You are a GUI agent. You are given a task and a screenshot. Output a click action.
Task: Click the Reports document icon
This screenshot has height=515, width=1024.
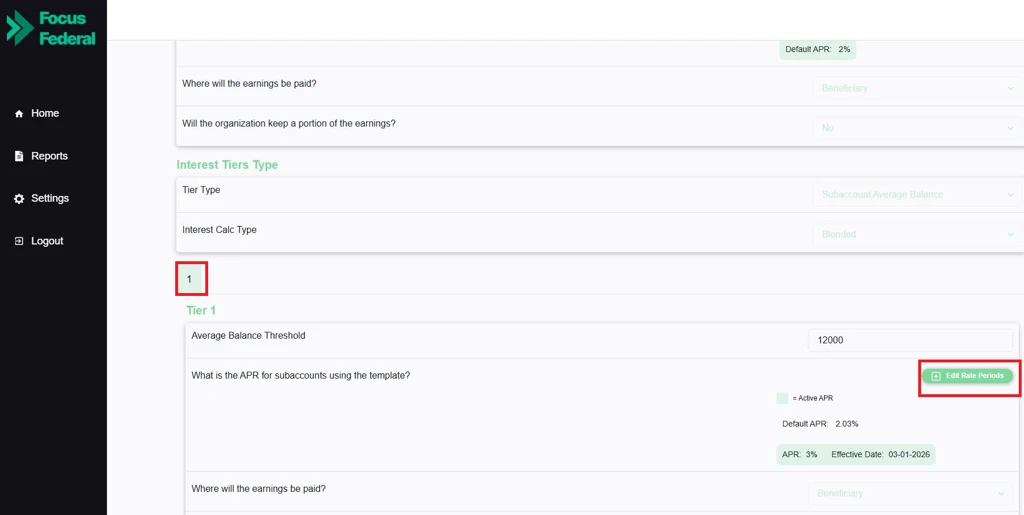click(x=19, y=156)
